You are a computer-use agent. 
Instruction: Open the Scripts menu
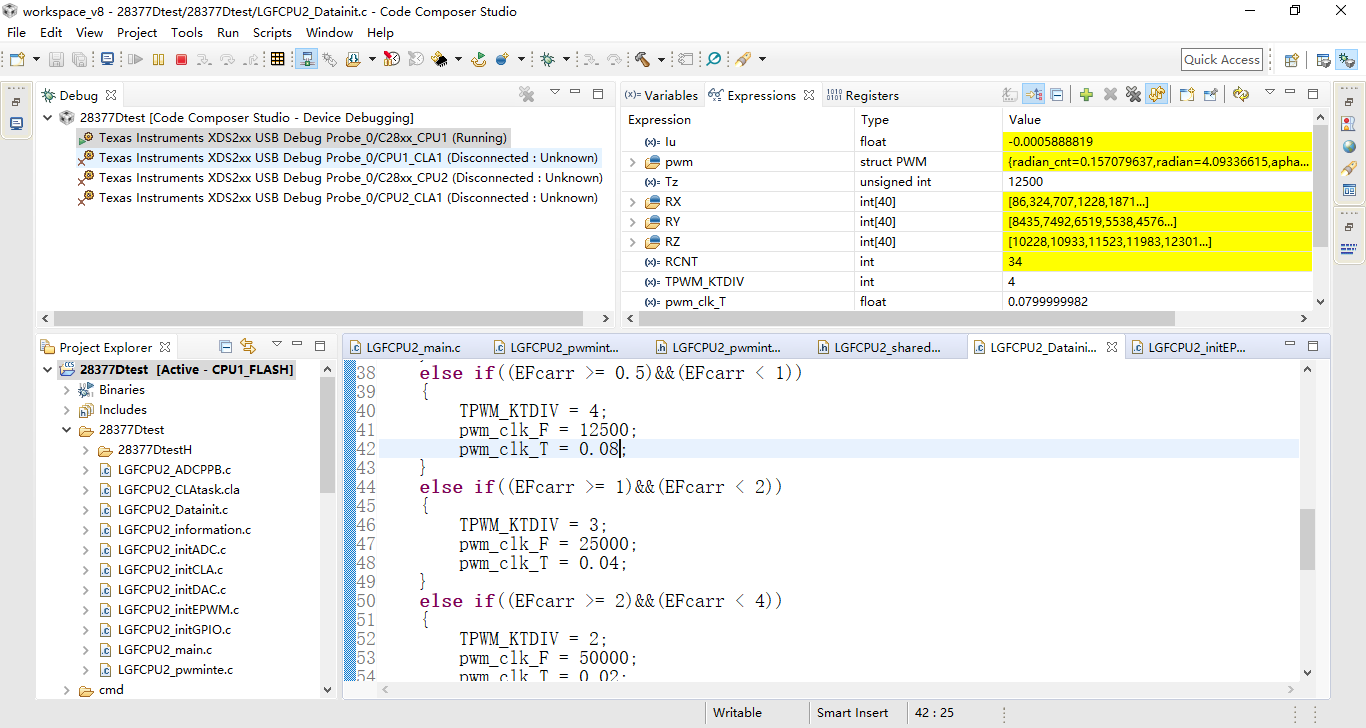pos(272,32)
